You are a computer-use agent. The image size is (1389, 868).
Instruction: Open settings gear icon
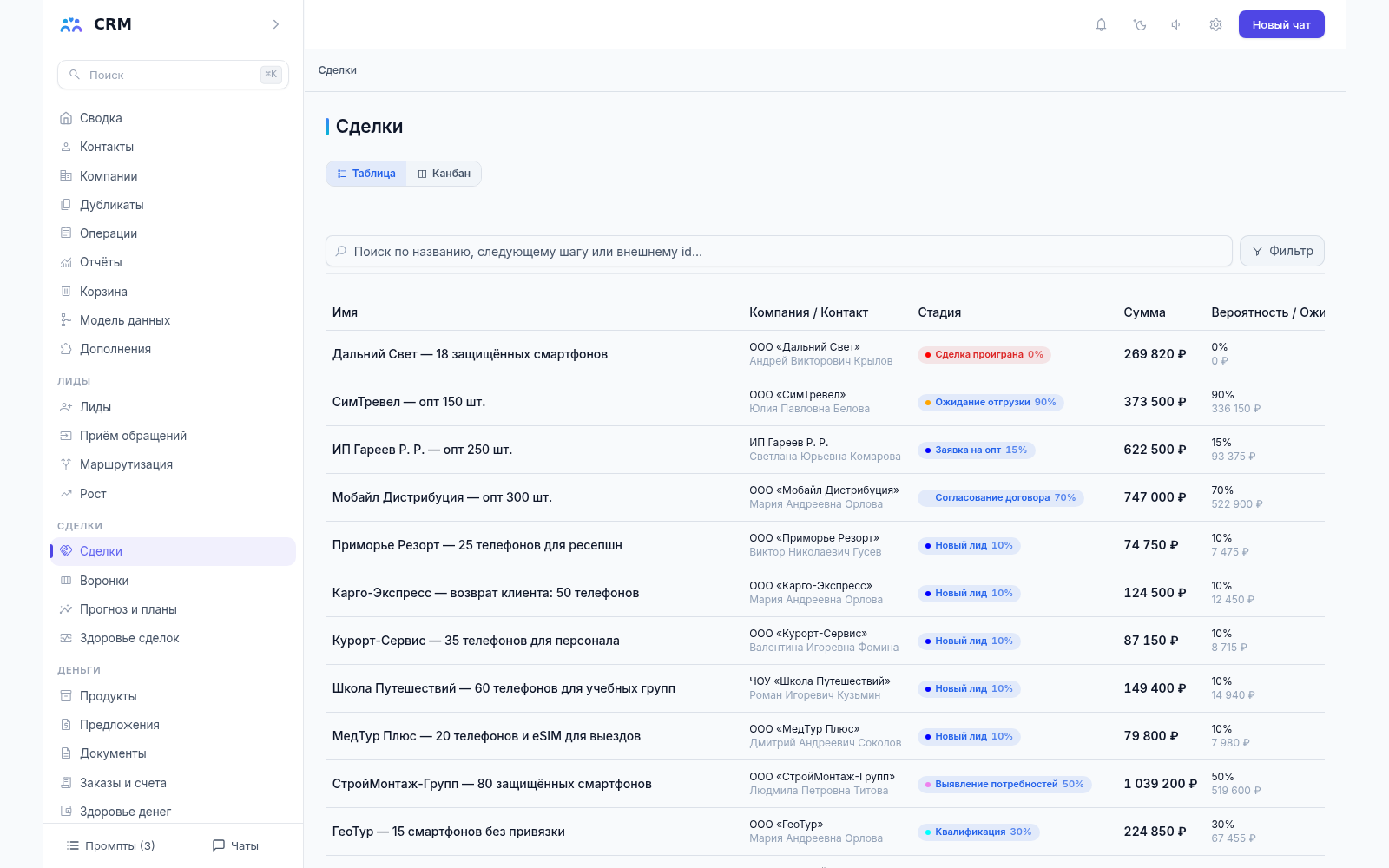coord(1215,24)
